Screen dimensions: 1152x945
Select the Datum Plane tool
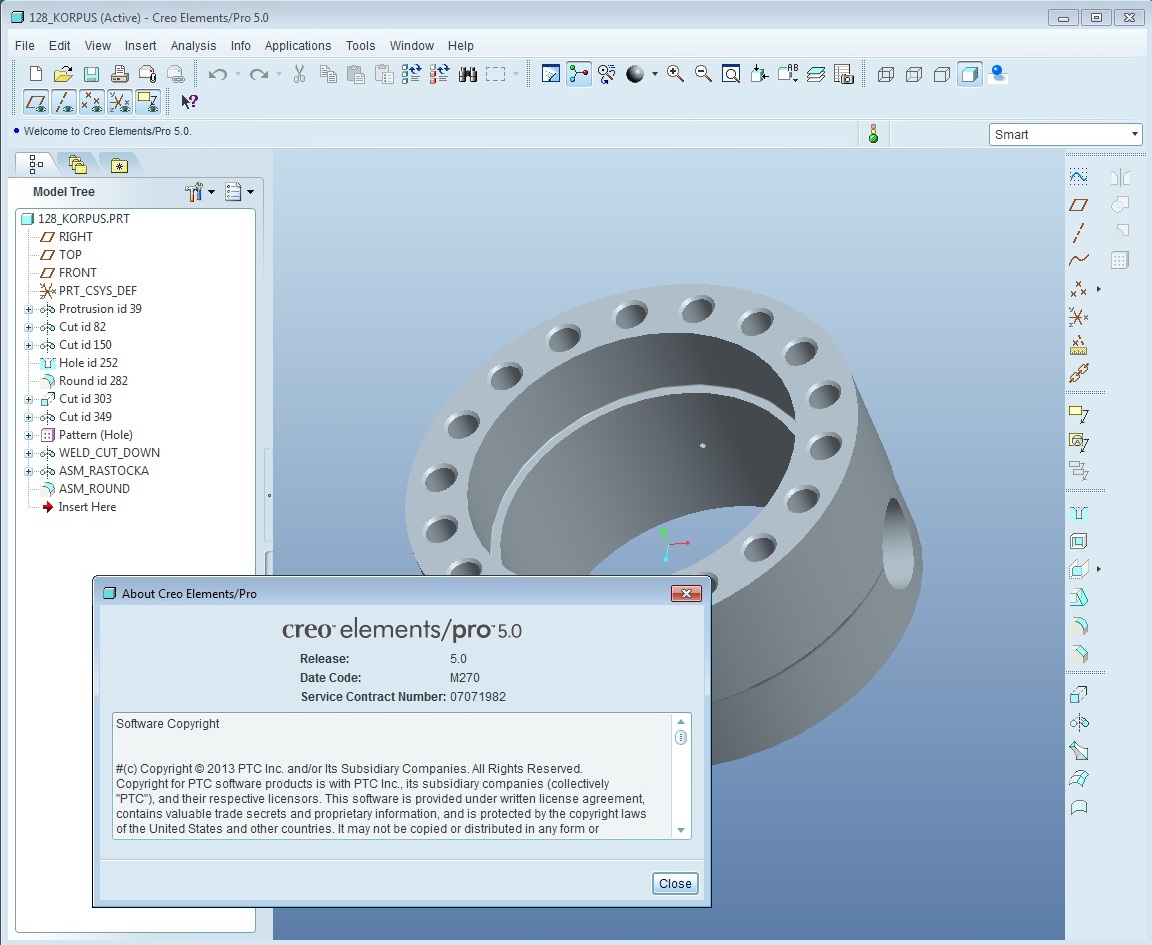point(1079,205)
